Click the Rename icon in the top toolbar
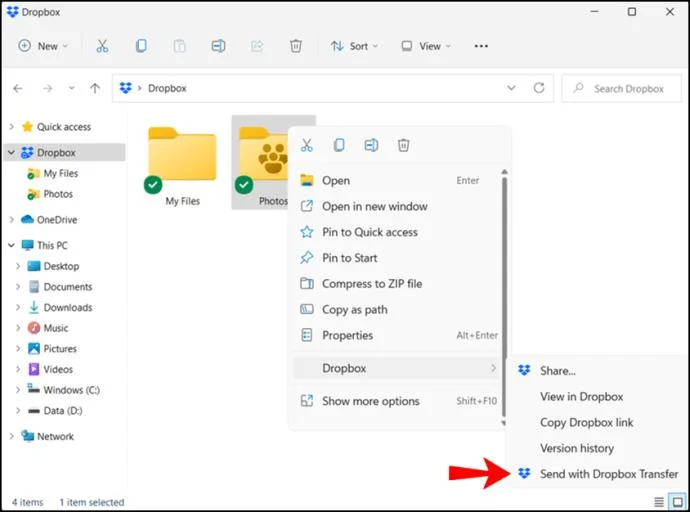690x512 pixels. (218, 46)
